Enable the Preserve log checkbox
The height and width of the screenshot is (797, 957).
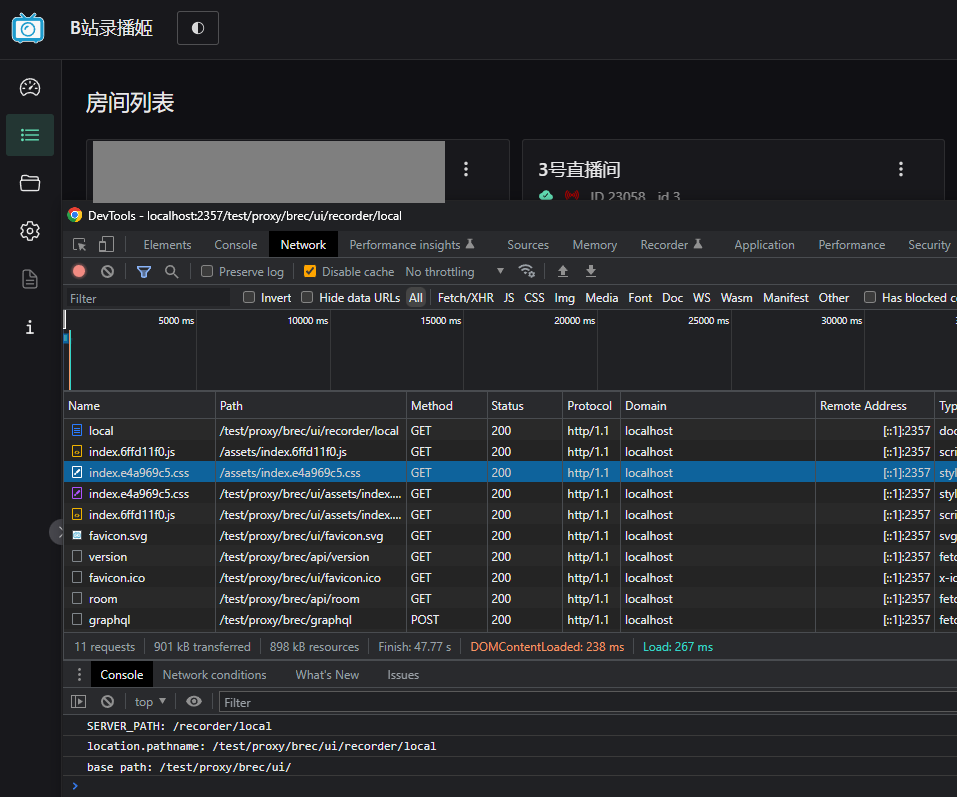click(x=207, y=271)
